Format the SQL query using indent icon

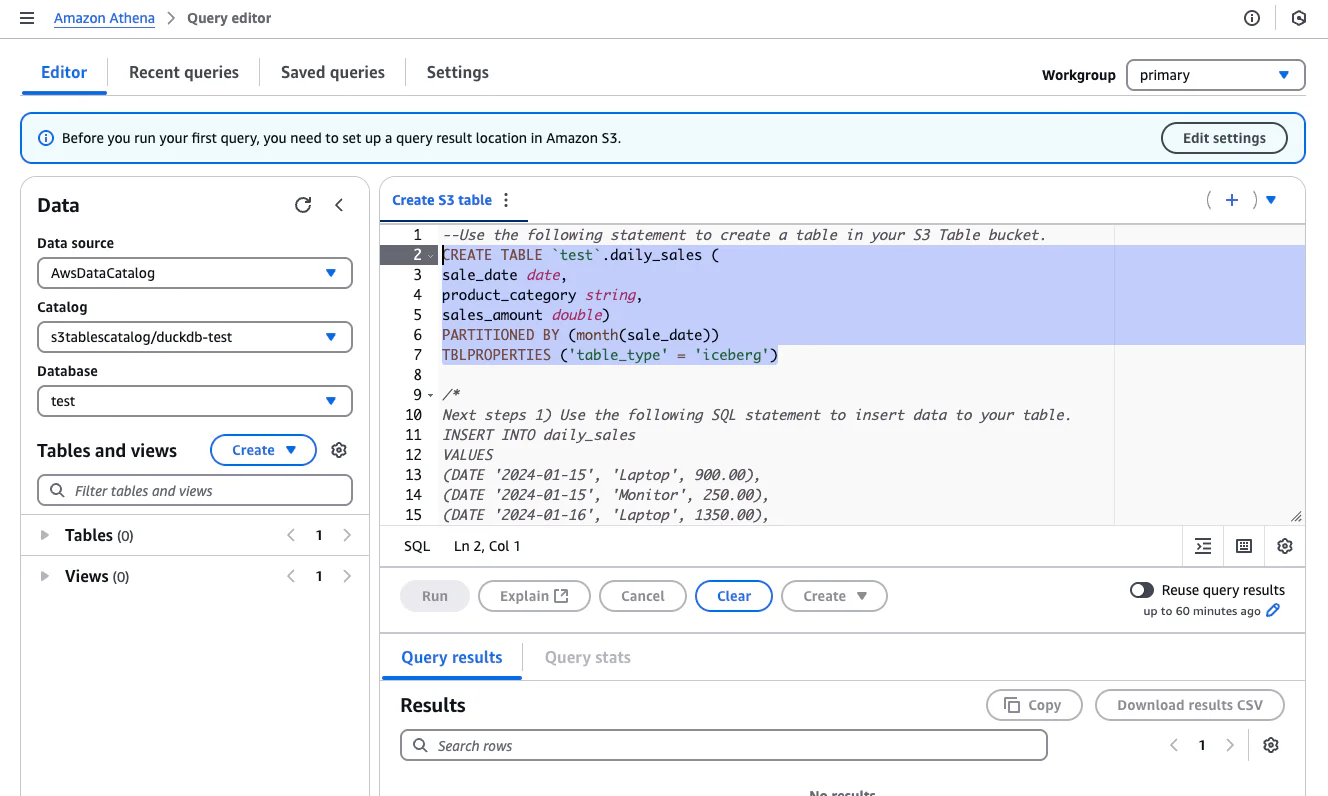(x=1203, y=546)
